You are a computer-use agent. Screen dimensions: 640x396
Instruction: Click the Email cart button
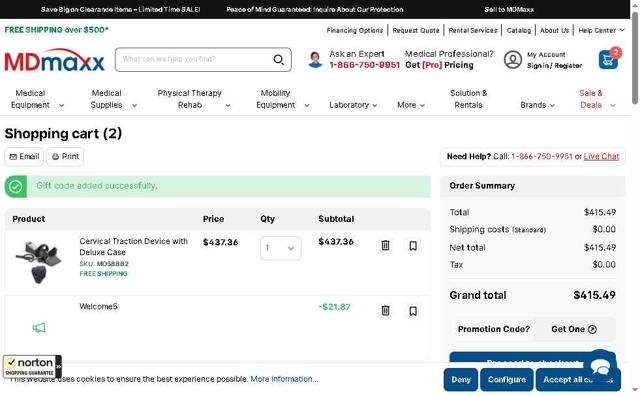click(24, 157)
